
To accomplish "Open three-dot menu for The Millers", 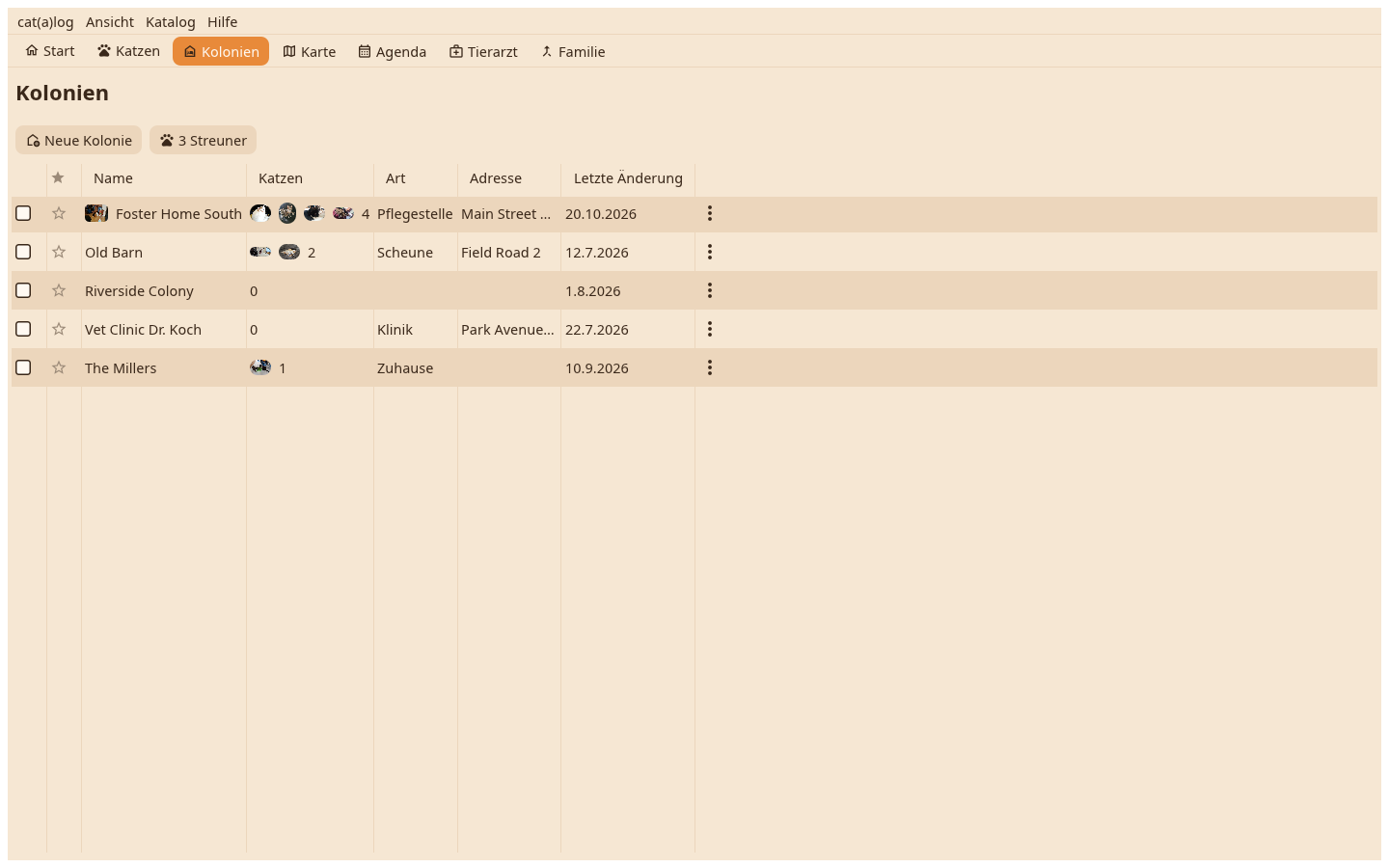I will [x=710, y=367].
